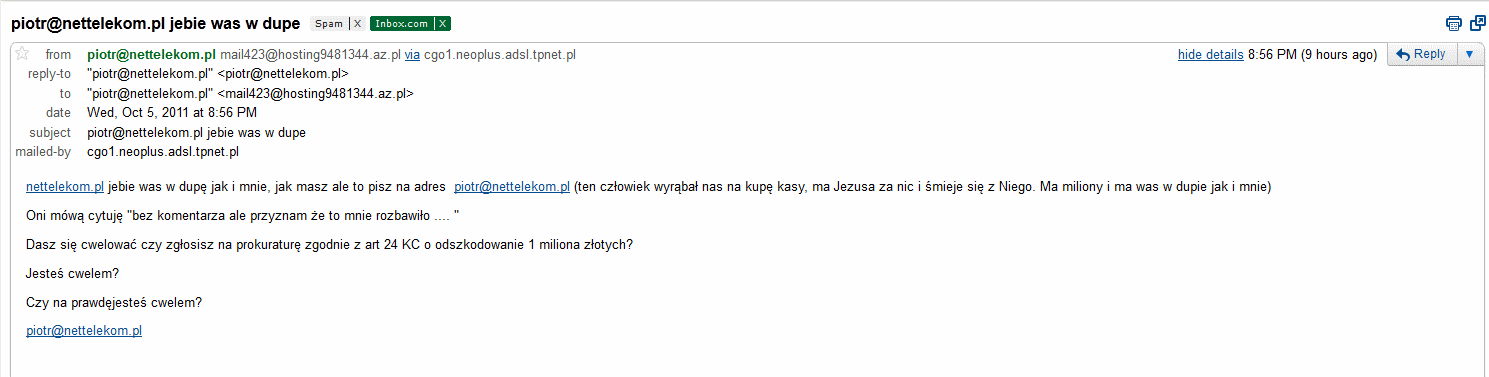Viewport: 1489px width, 377px height.
Task: Click the Print all icon
Action: [x=1453, y=23]
